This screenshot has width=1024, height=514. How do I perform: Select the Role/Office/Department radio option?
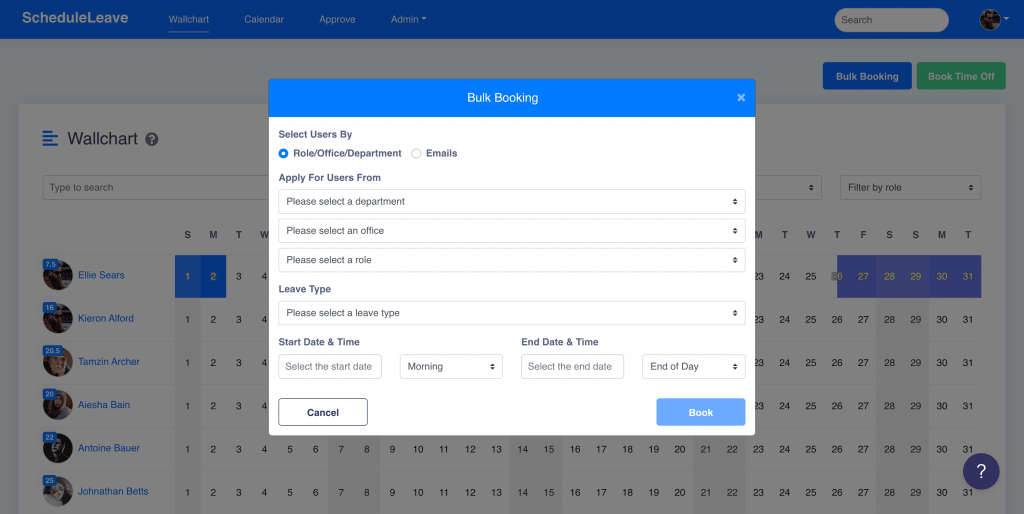284,153
